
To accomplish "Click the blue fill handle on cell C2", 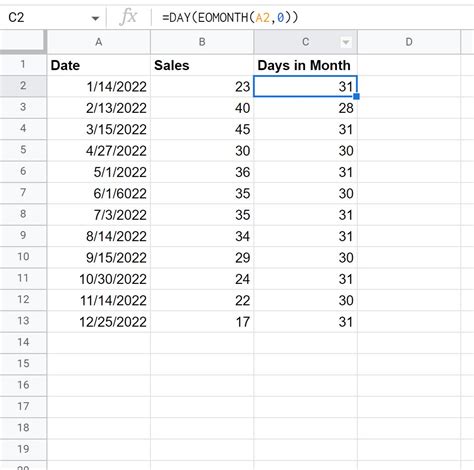I will point(356,97).
